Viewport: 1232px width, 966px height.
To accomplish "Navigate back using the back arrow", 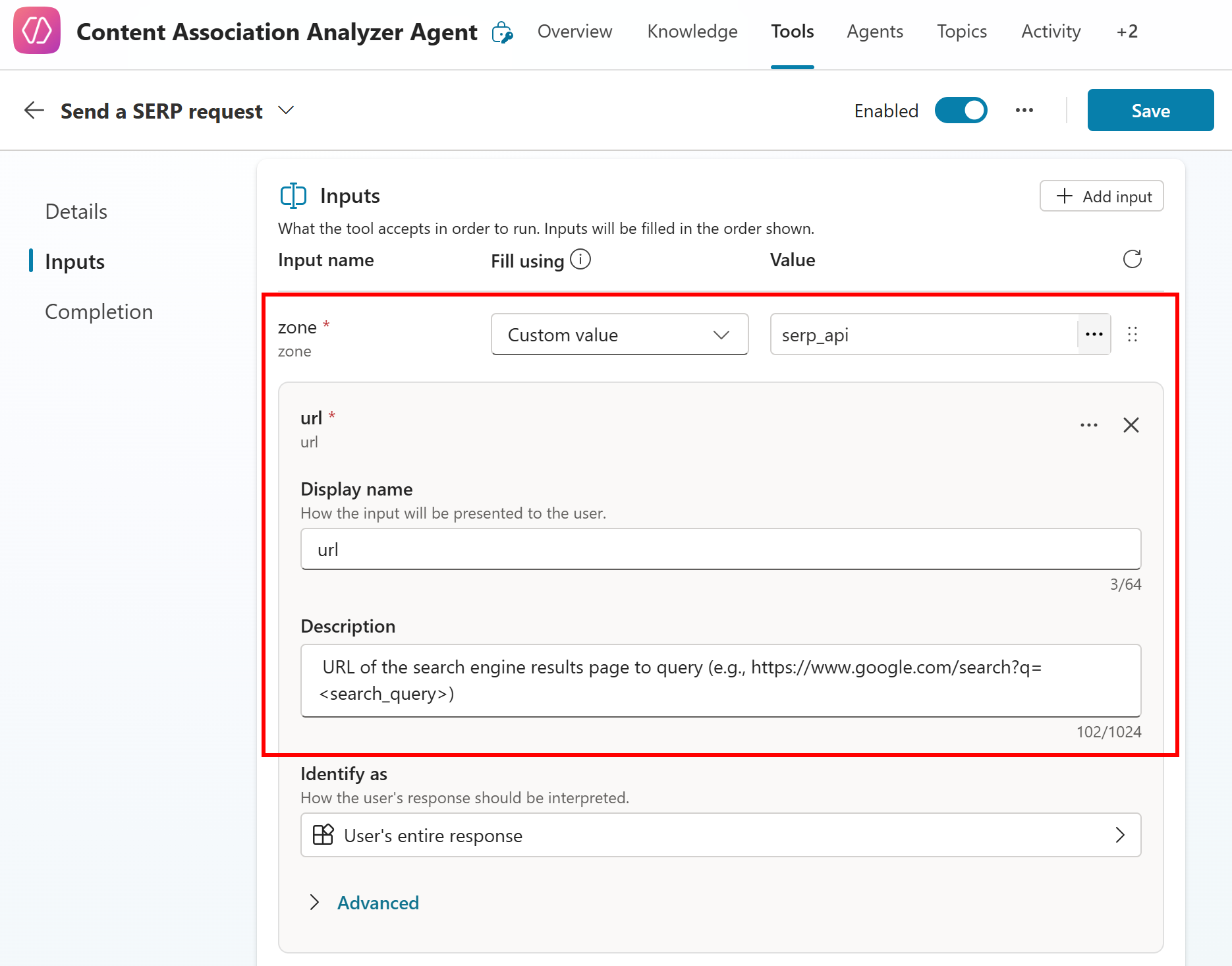I will [33, 110].
